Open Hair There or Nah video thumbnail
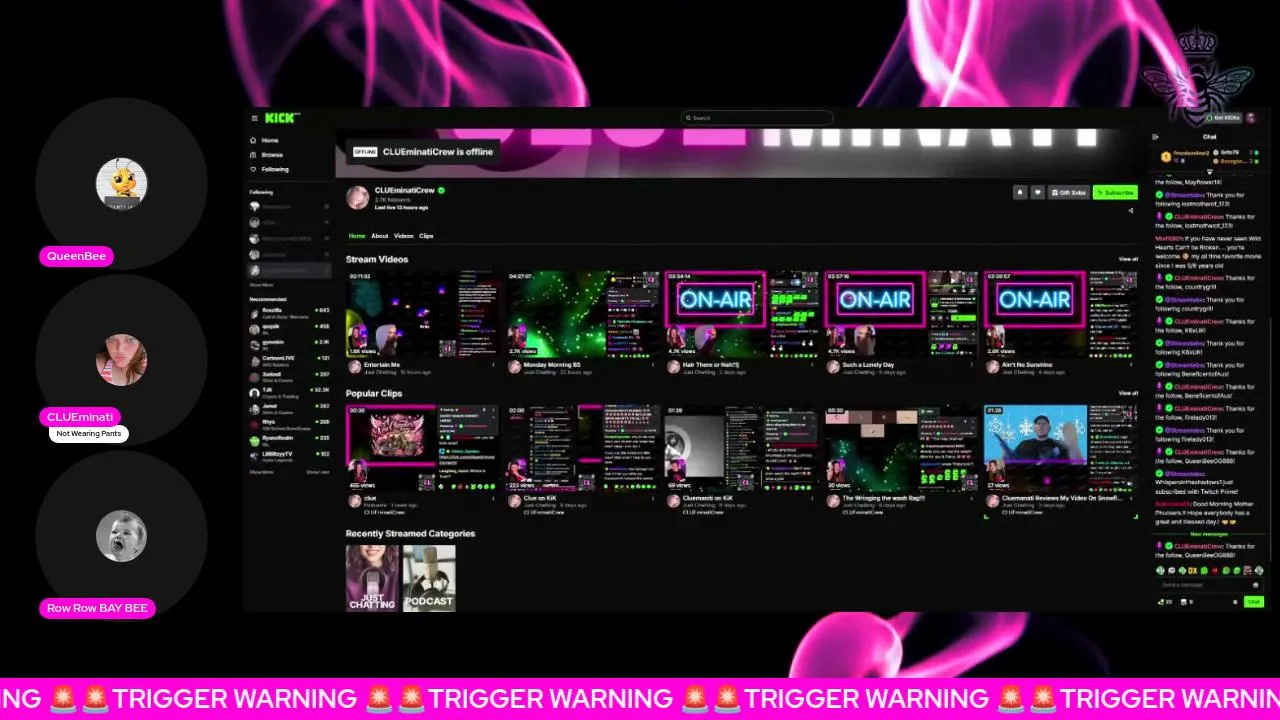This screenshot has width=1280, height=720. pos(742,313)
